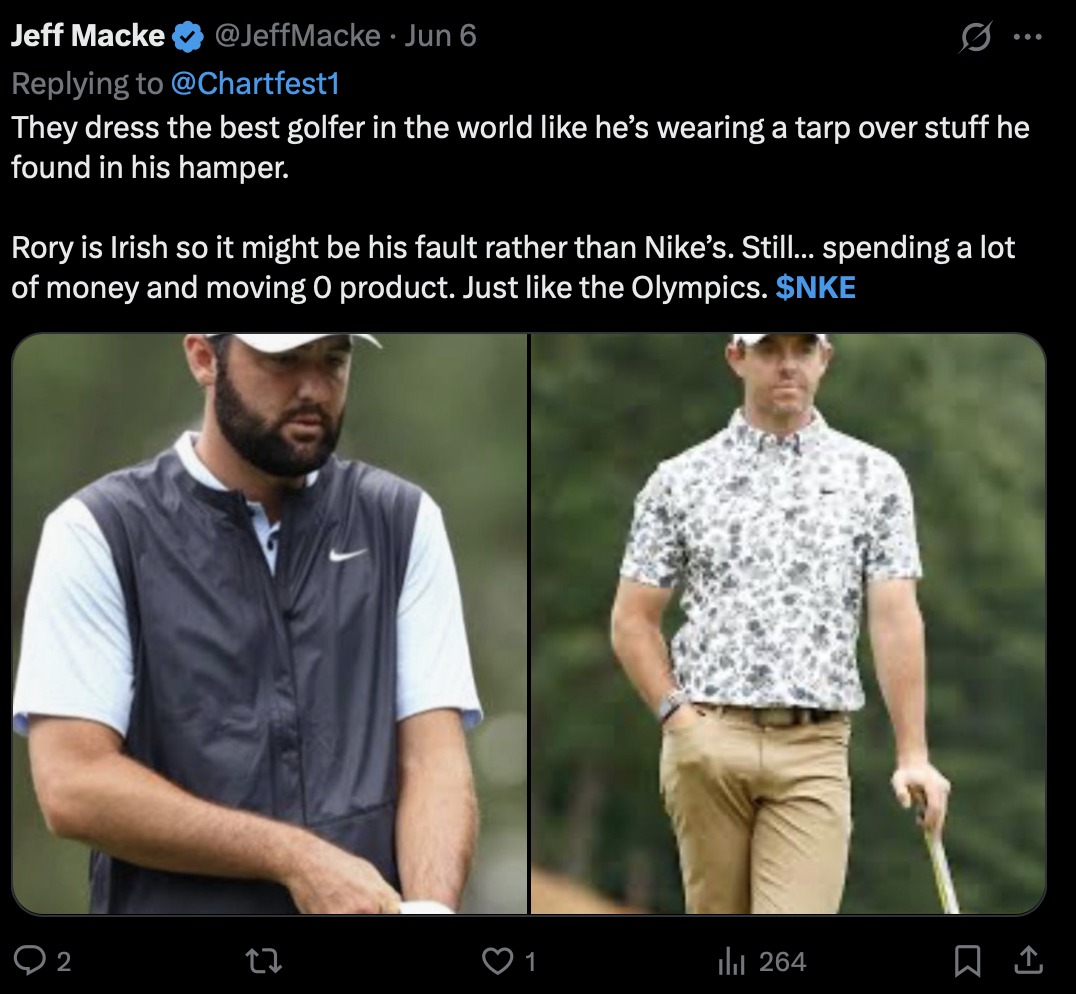Open the left photo of golfer in vest

point(269,624)
